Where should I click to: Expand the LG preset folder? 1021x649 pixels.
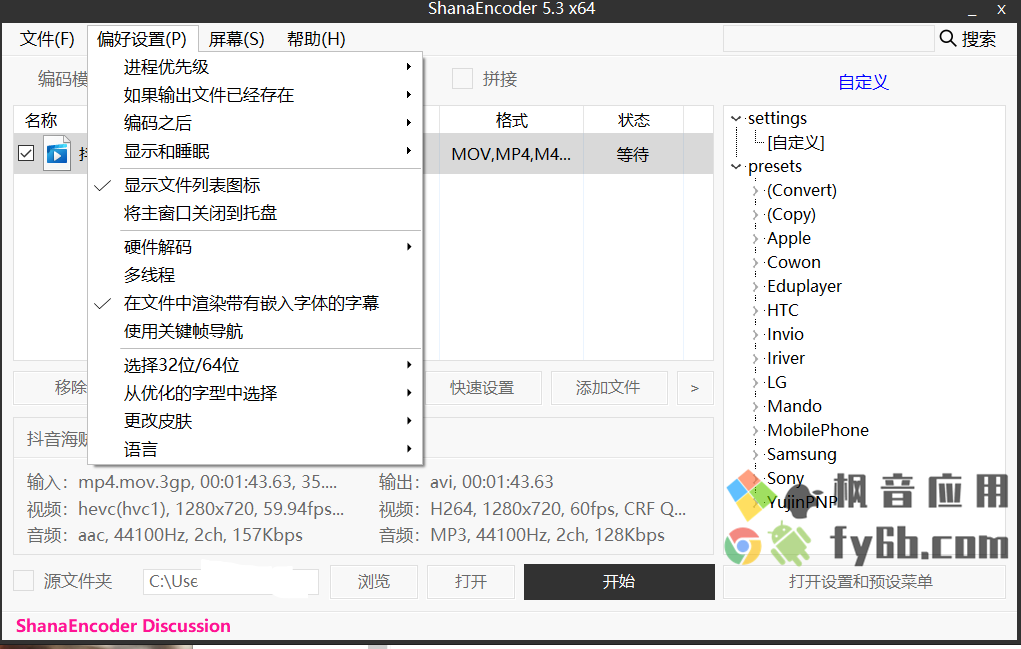pos(755,383)
